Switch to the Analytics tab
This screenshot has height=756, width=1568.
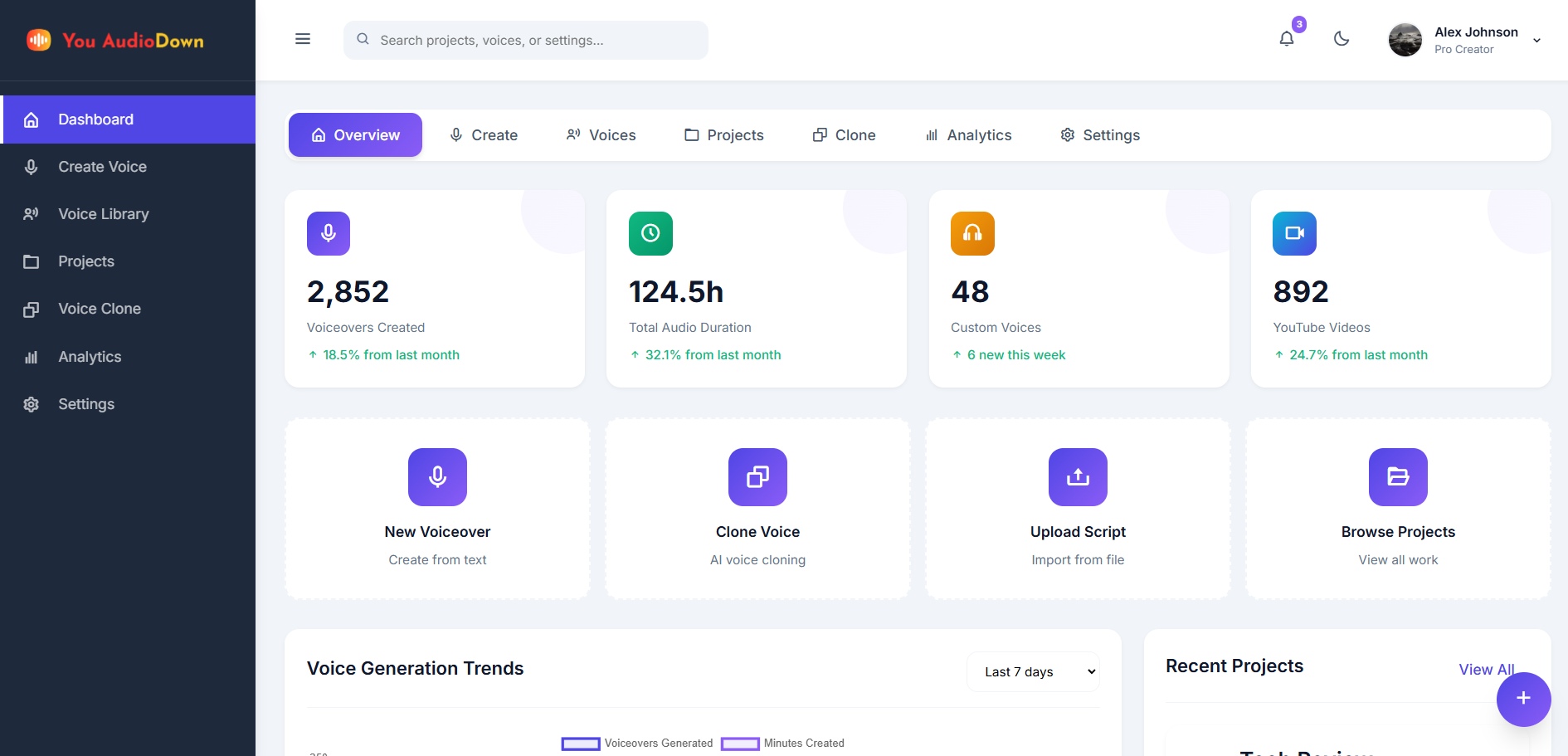point(968,135)
